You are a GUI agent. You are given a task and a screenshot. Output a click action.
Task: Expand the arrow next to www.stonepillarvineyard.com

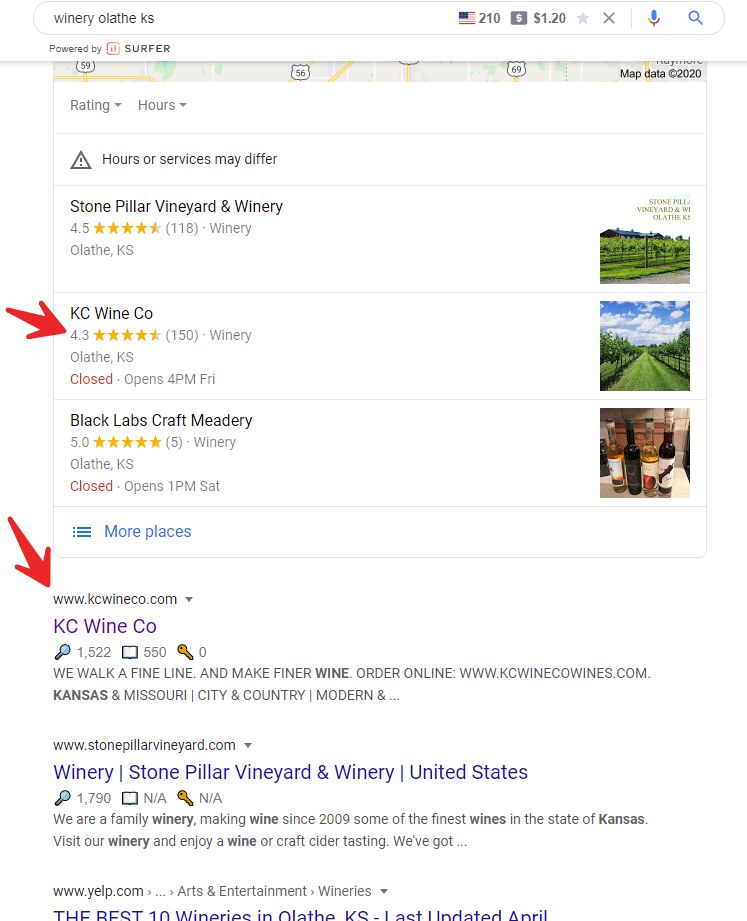tap(248, 745)
